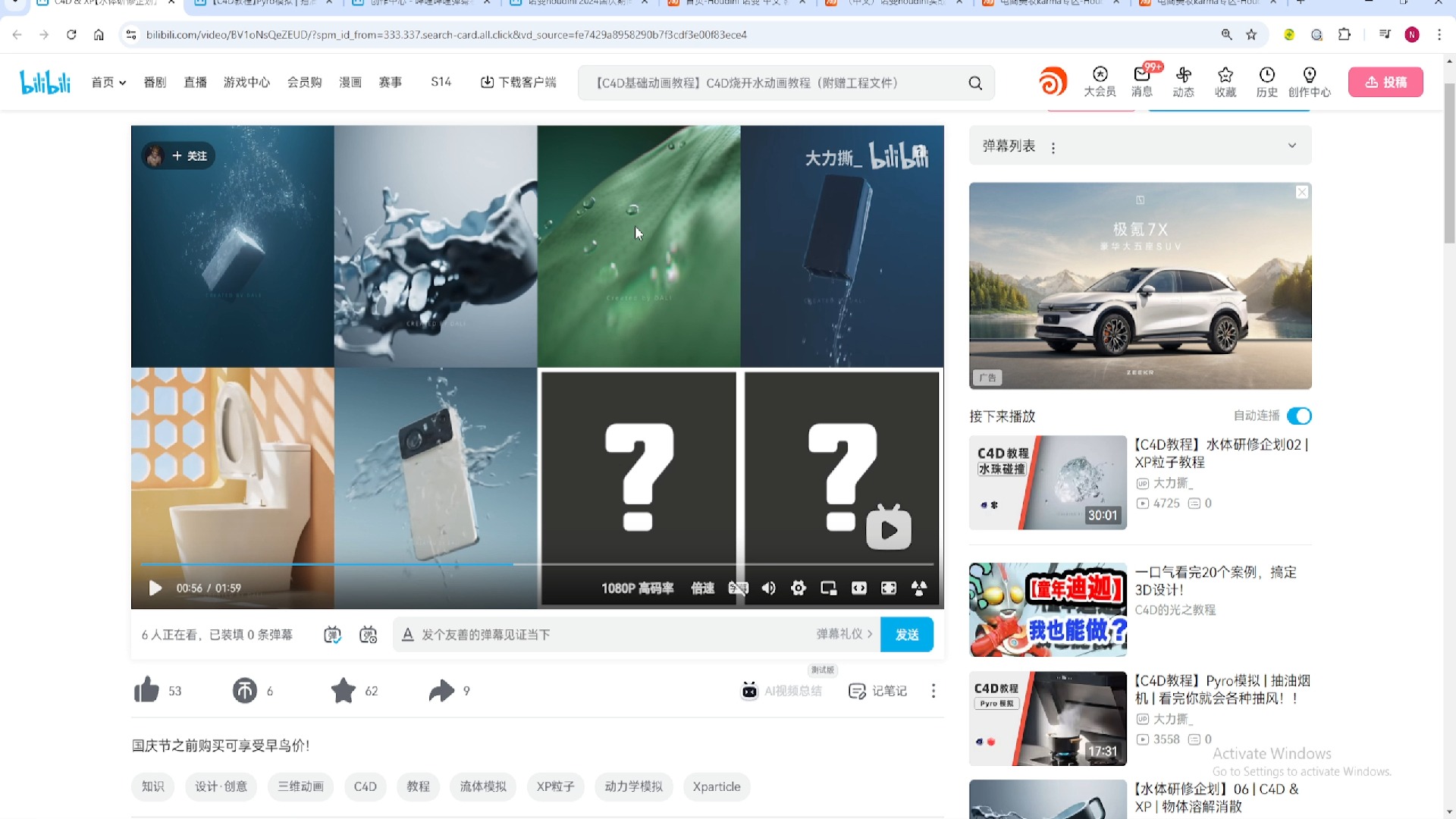Click the coin toss icon on video

244,690
